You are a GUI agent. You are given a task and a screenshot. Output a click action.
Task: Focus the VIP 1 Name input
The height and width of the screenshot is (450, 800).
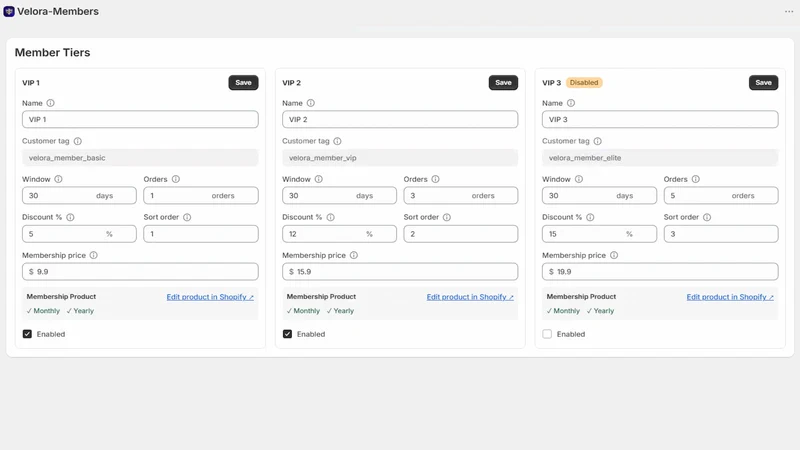140,119
